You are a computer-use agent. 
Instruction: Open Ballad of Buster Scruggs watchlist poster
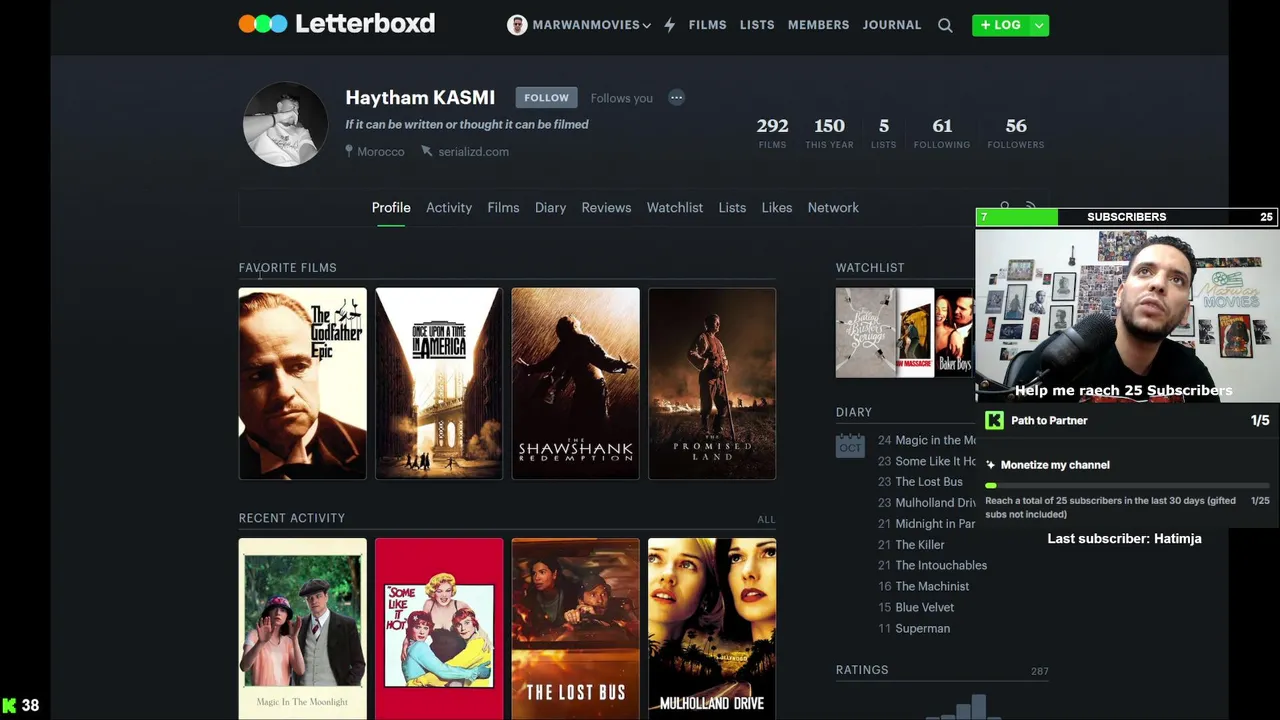click(866, 333)
